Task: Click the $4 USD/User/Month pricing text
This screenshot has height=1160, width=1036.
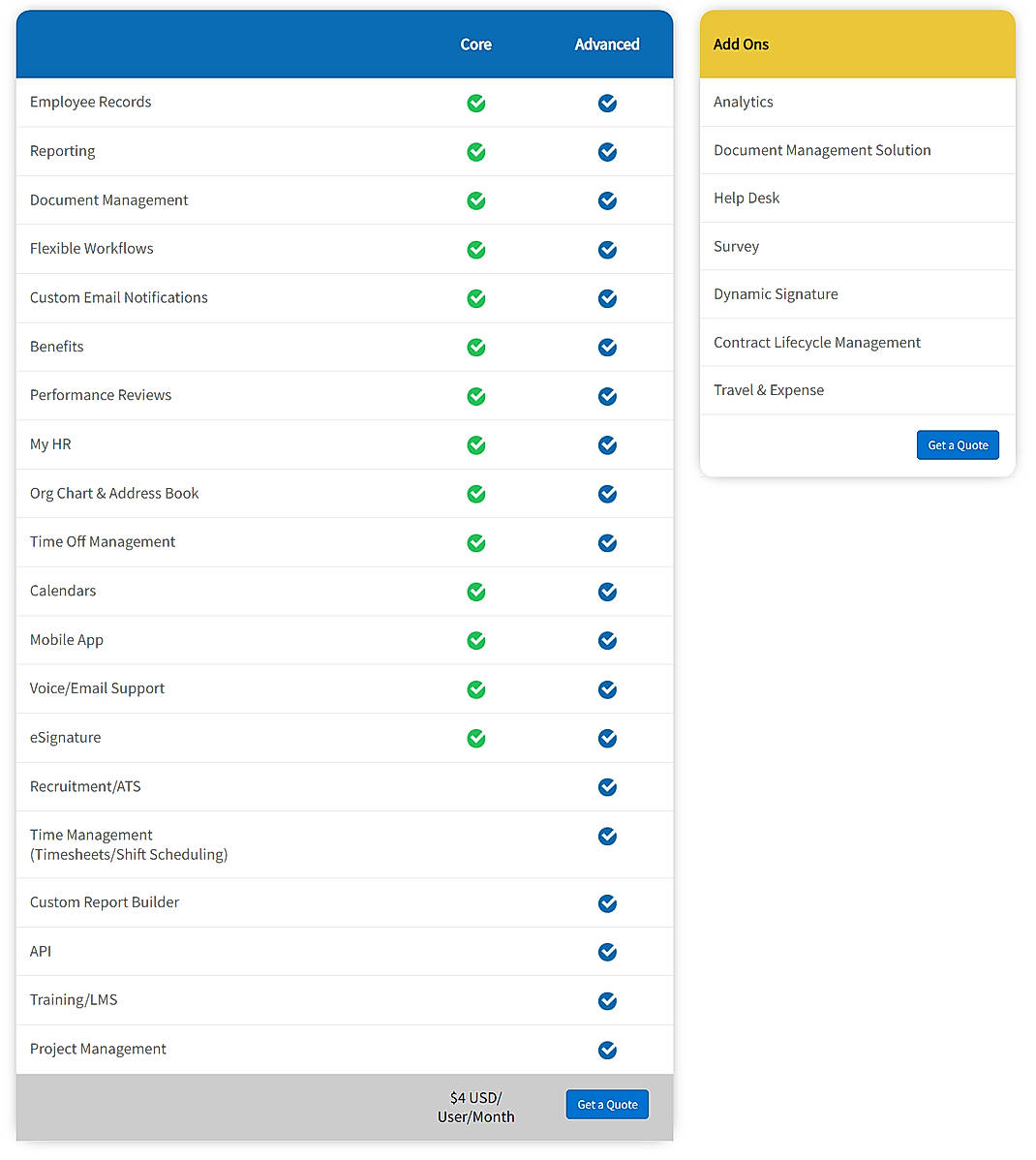Action: (x=475, y=1107)
